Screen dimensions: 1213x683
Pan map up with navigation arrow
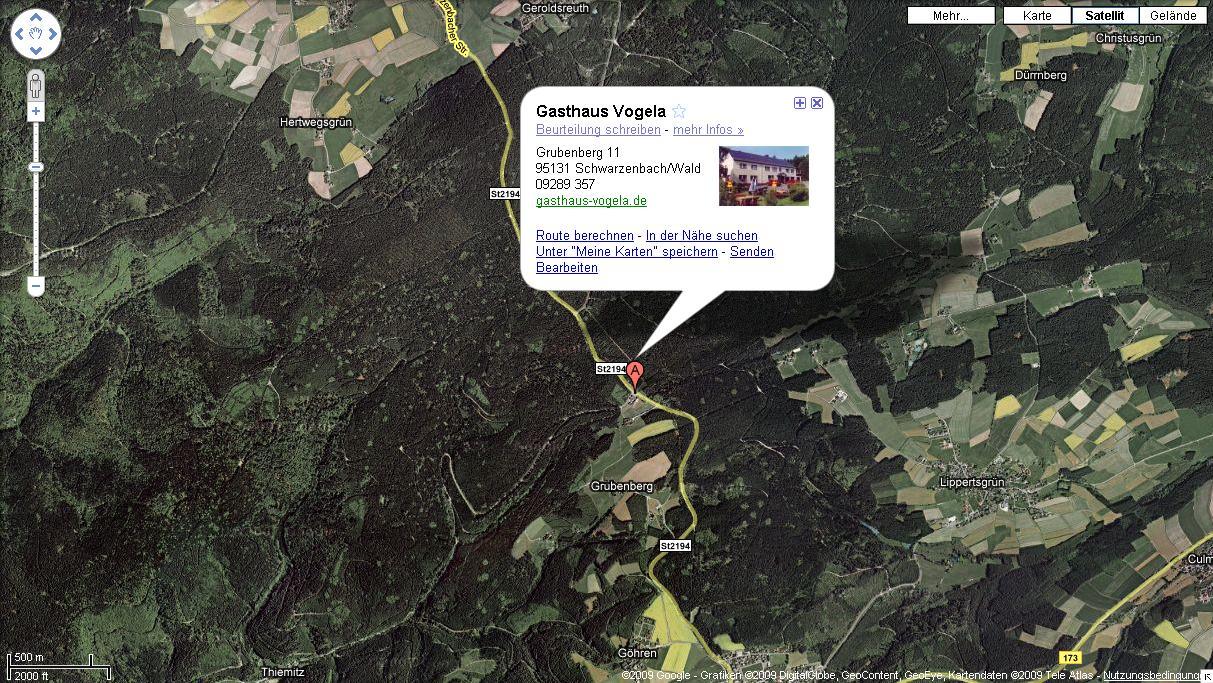coord(36,18)
